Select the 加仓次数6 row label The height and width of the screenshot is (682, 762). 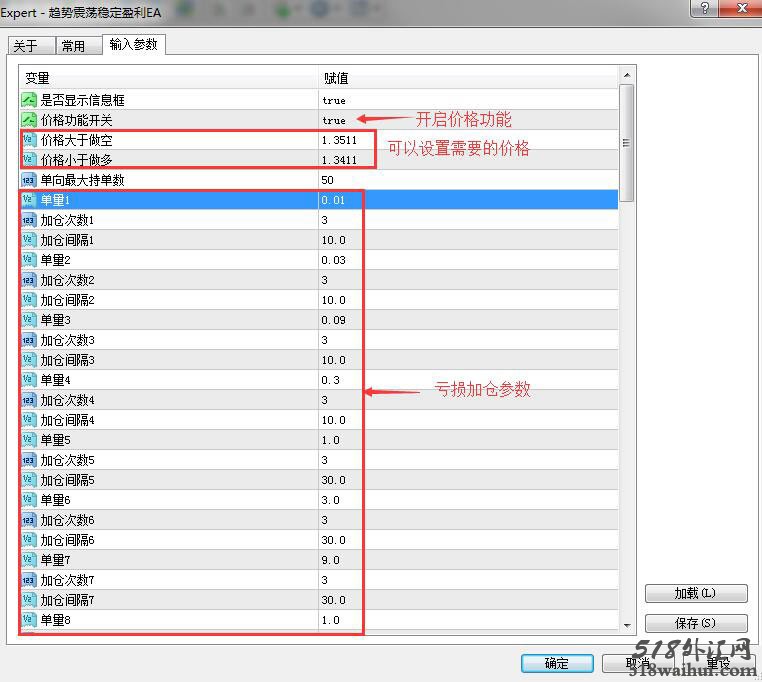click(x=67, y=520)
